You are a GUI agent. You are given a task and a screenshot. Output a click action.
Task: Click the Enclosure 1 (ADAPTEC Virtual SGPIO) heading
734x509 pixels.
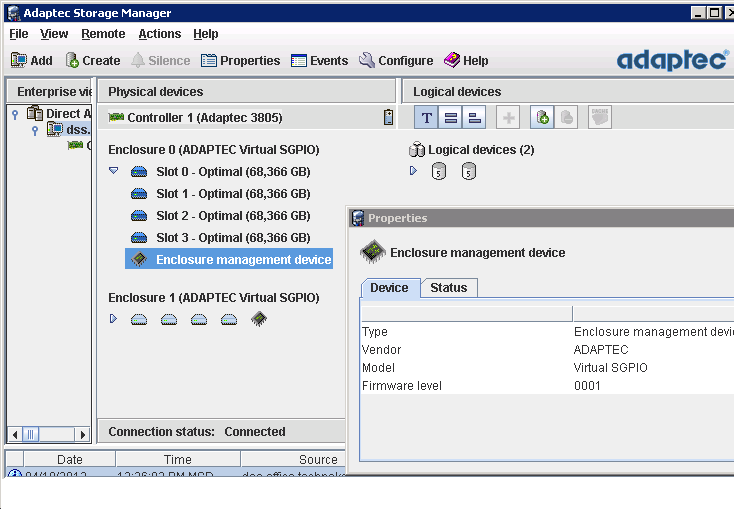[x=214, y=298]
